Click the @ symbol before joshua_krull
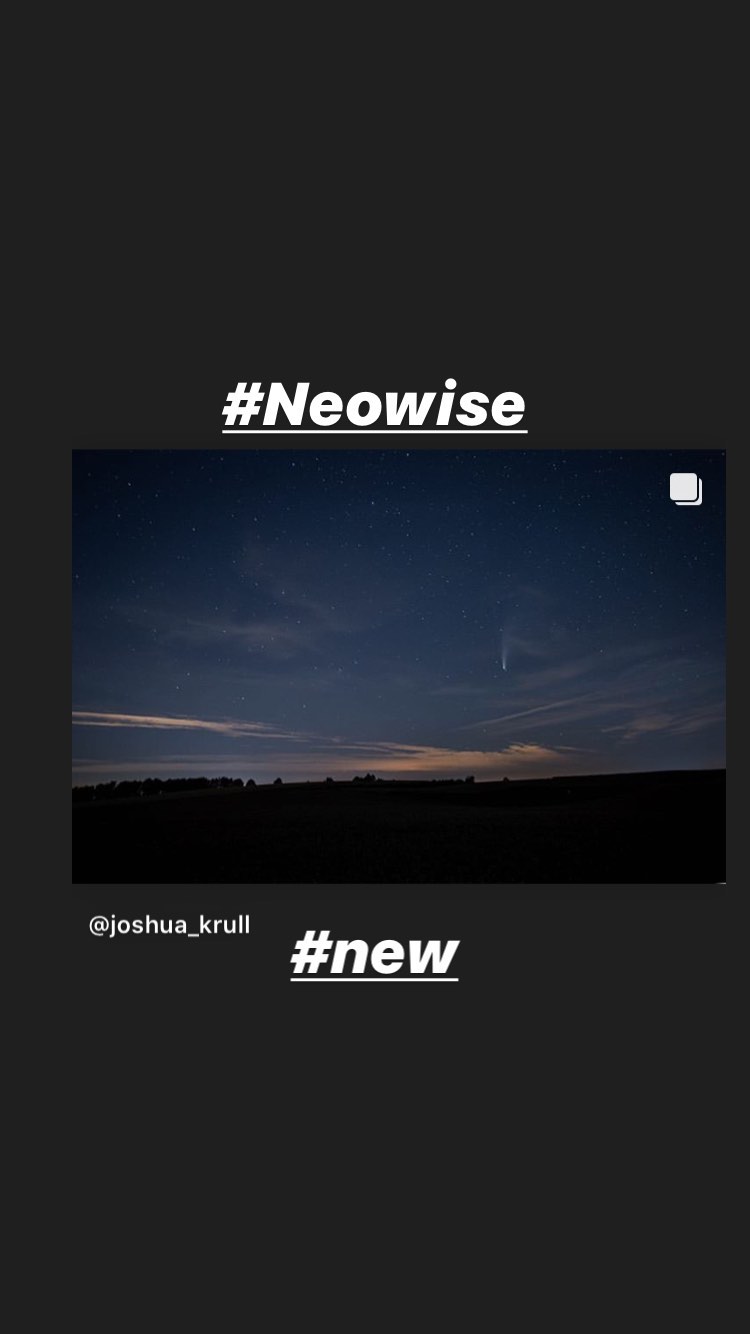The width and height of the screenshot is (750, 1334). click(98, 926)
